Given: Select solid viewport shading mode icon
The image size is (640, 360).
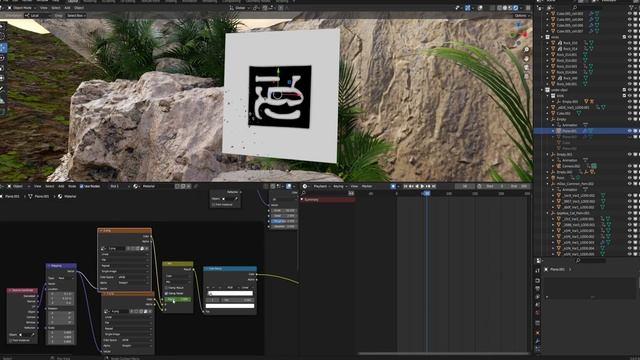Looking at the screenshot, I should (x=505, y=8).
